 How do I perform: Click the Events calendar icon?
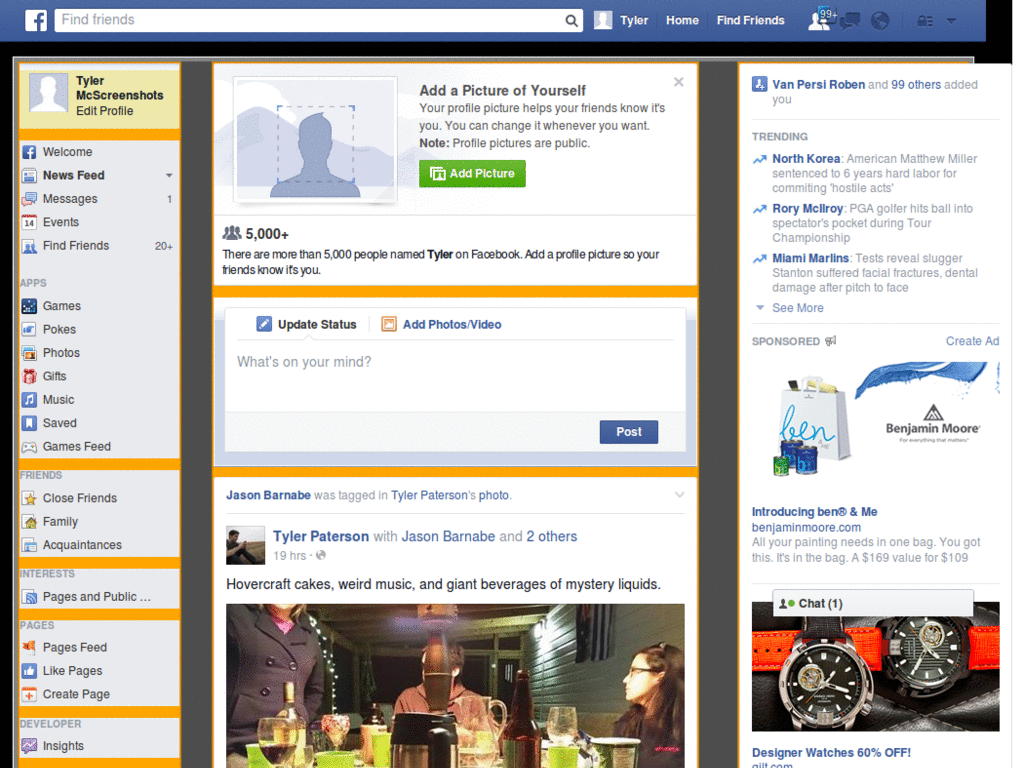(x=29, y=223)
